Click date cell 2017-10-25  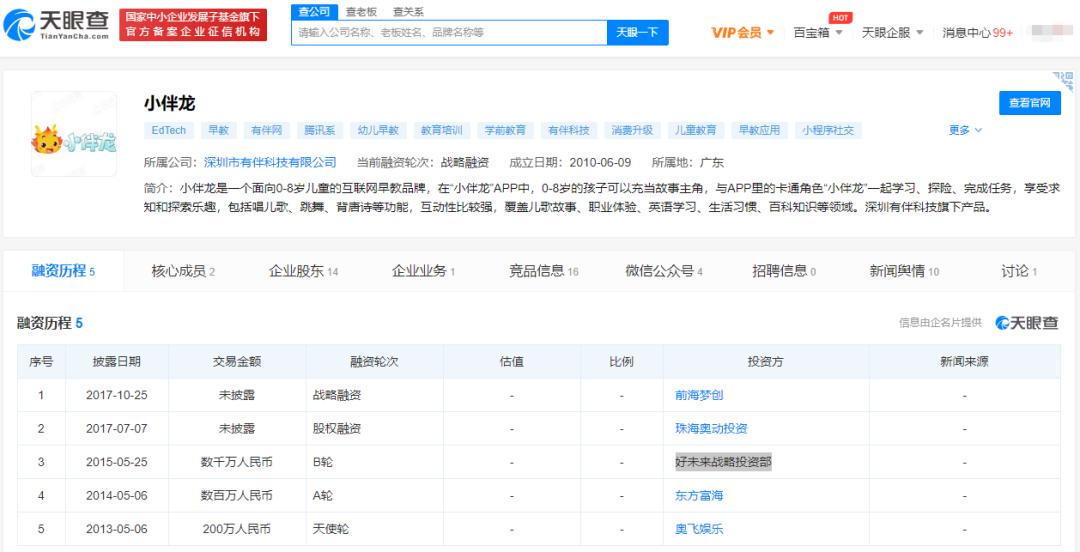tap(117, 396)
